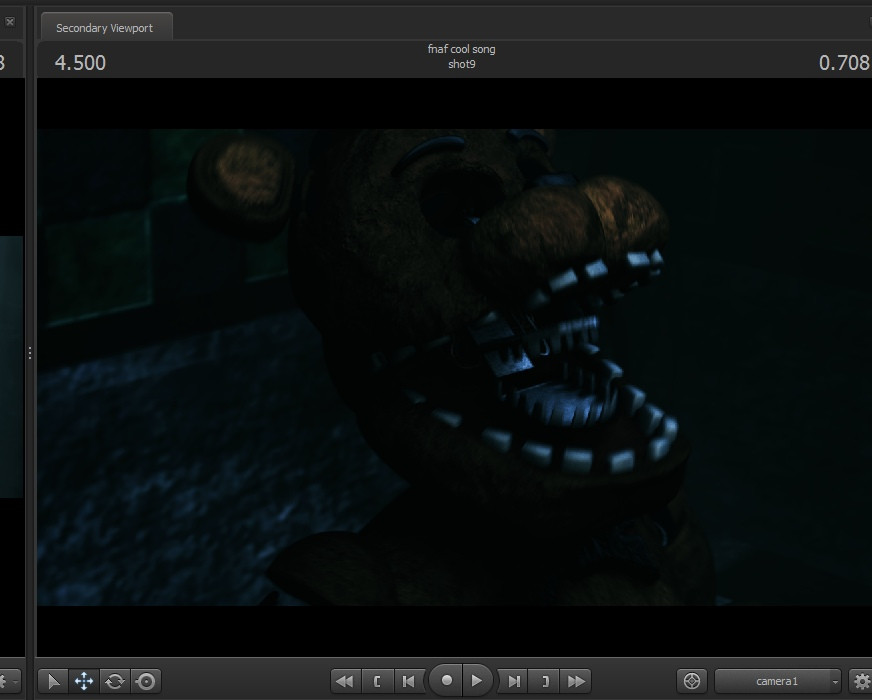Skip forward with the double-arrow fast-forward button
The image size is (872, 700).
pyautogui.click(x=576, y=681)
